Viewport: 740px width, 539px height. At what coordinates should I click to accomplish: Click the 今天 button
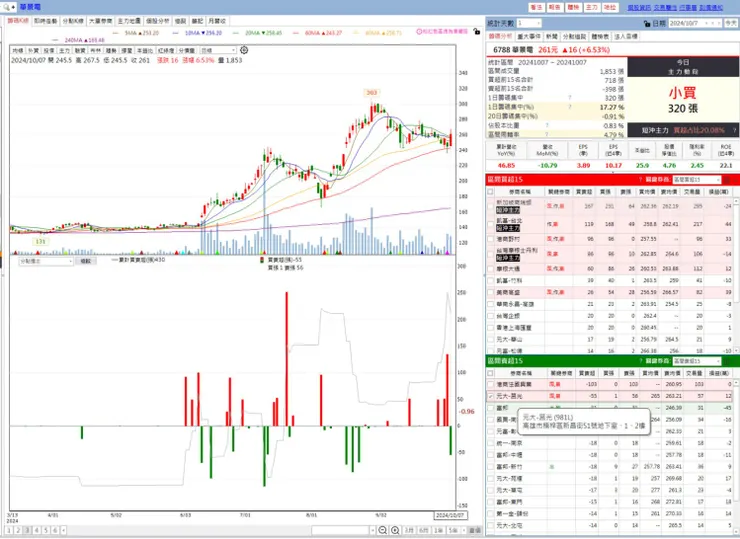click(x=731, y=23)
